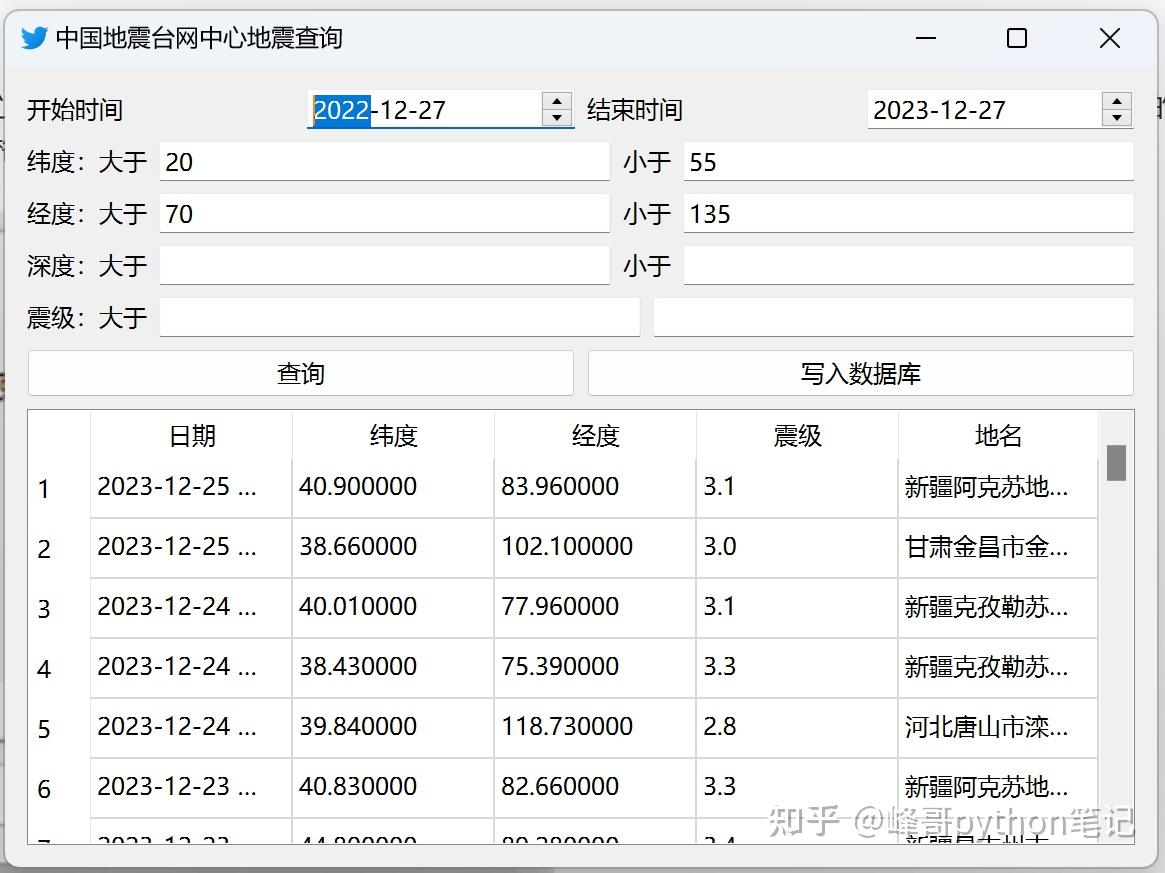
Task: Sort by the 震级 column header
Action: tap(797, 435)
